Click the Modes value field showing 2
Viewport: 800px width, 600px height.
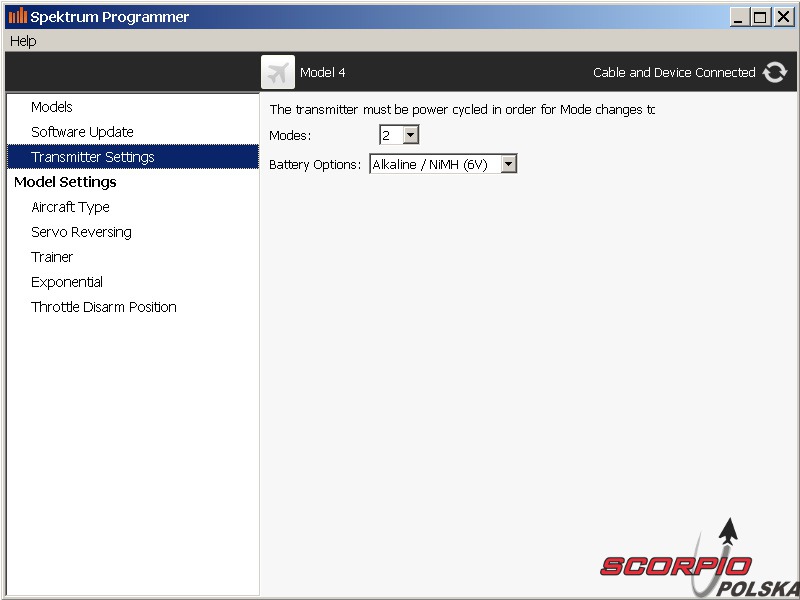(x=391, y=135)
